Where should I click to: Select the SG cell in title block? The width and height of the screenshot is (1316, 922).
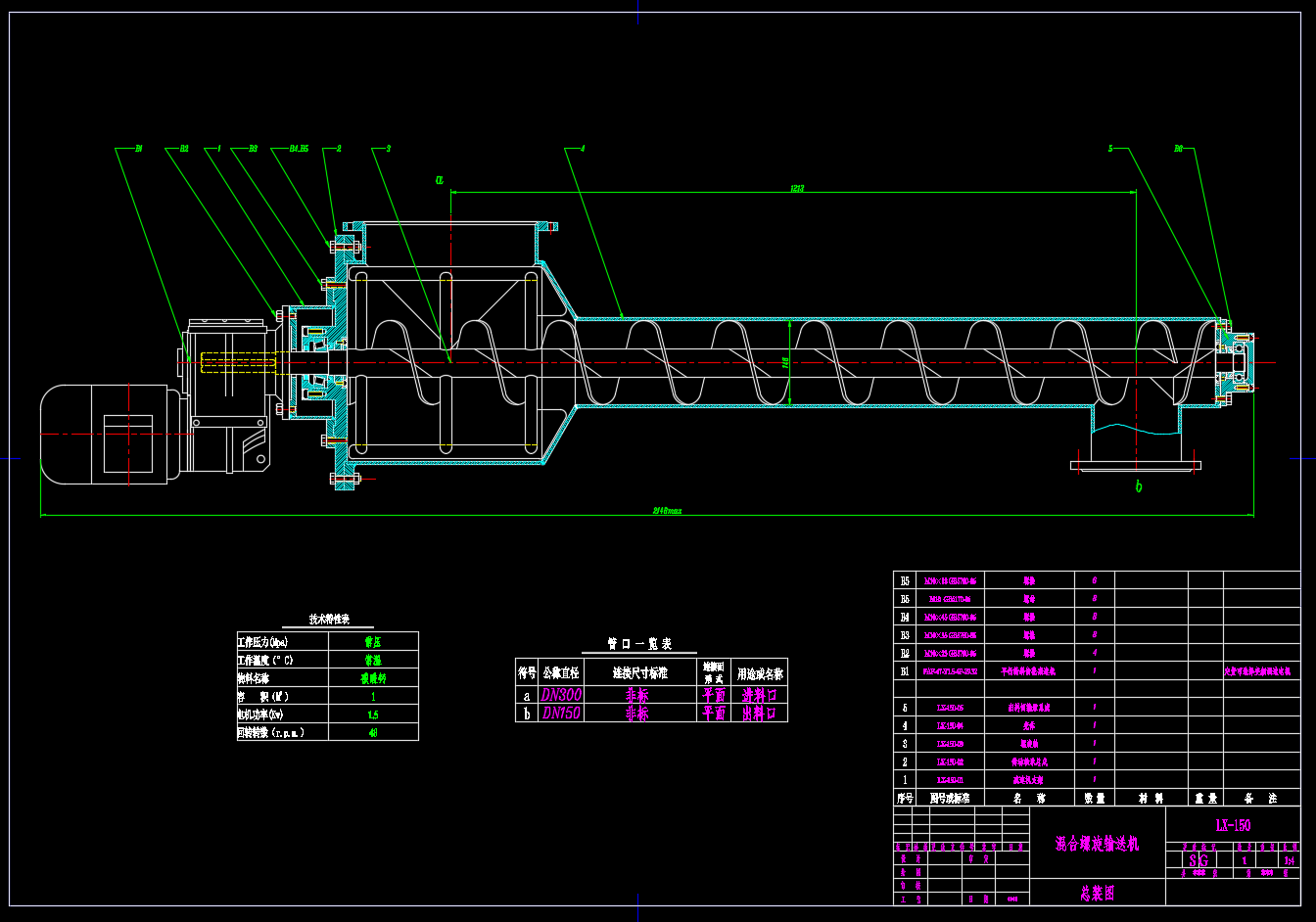(x=1198, y=860)
